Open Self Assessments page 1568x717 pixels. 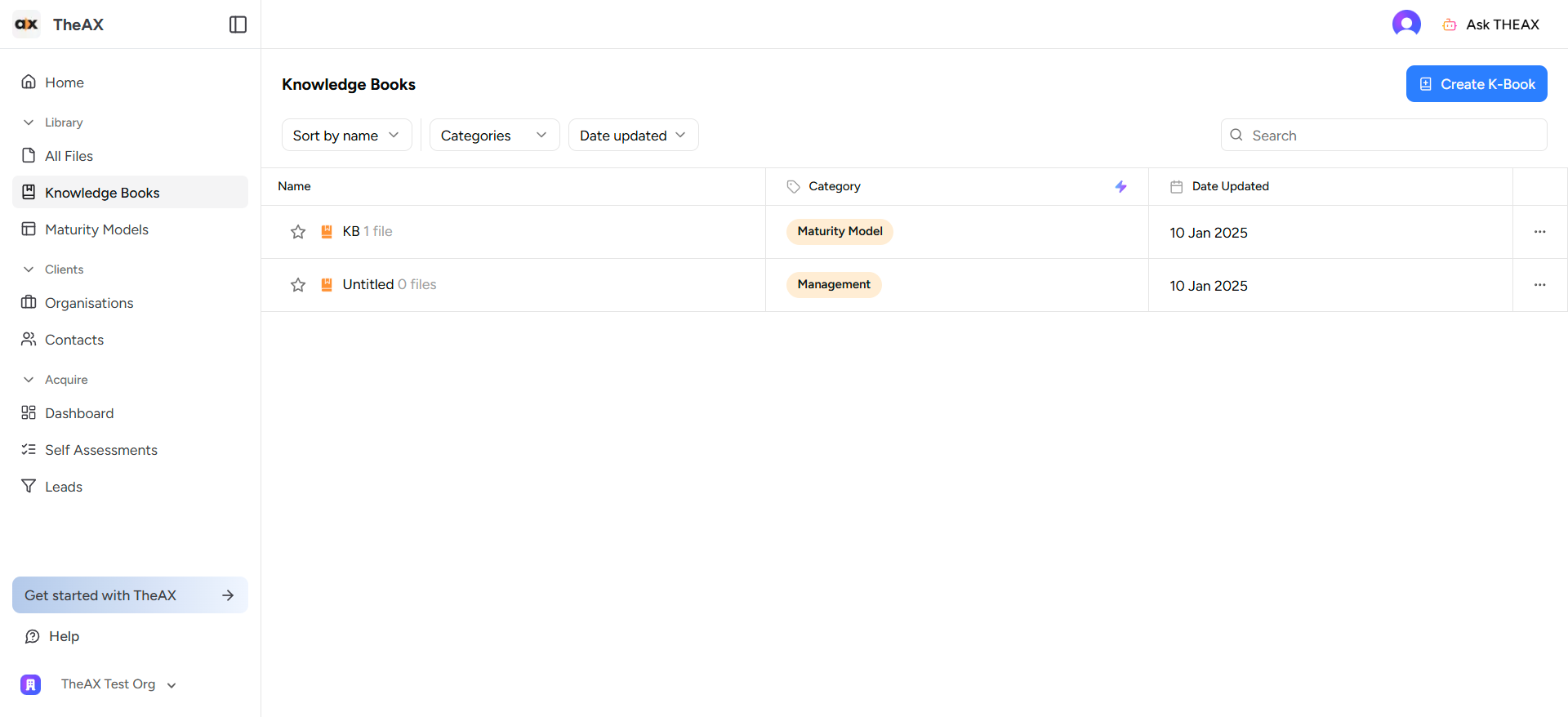pos(130,449)
